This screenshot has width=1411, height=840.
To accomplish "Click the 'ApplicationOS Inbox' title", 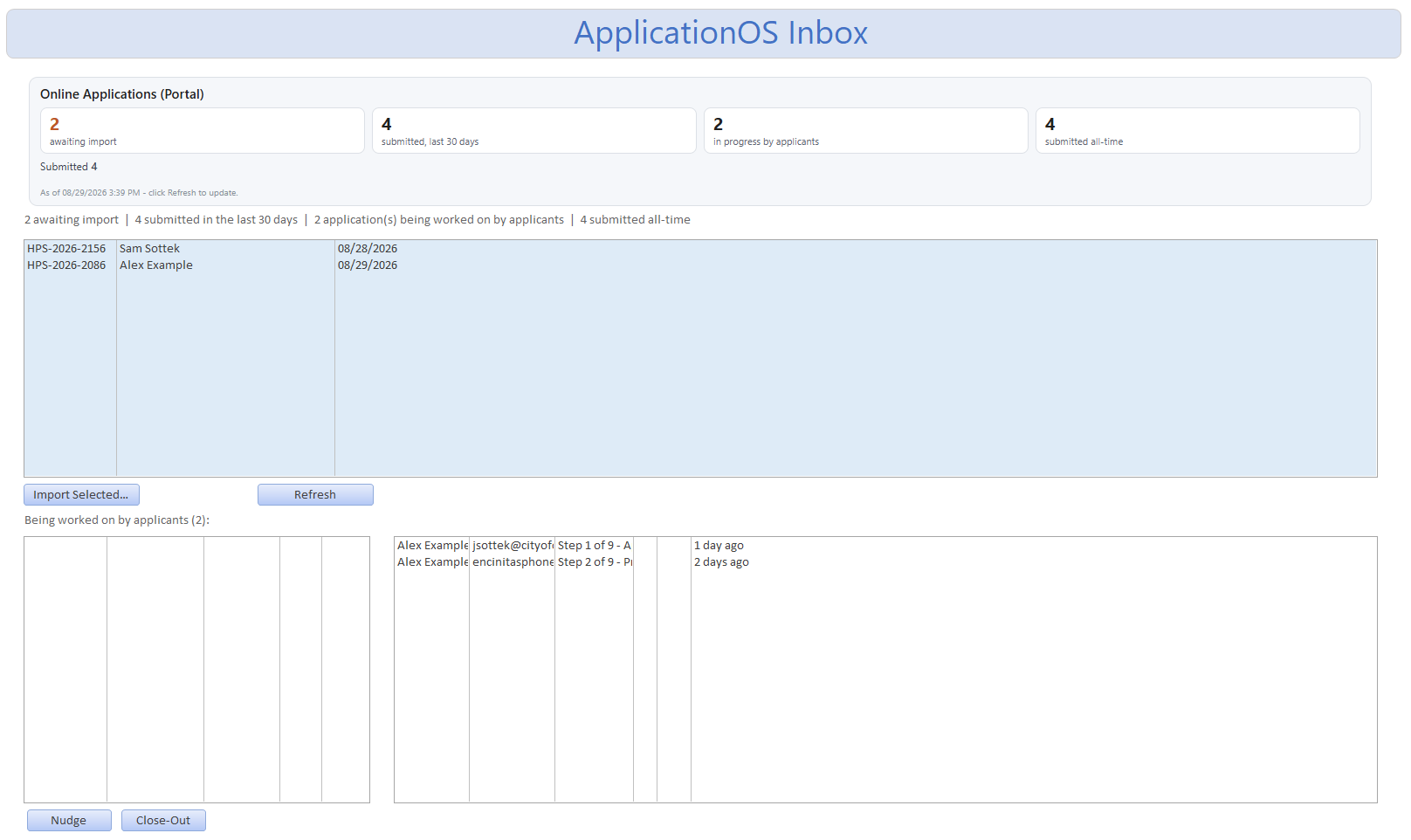I will [720, 33].
